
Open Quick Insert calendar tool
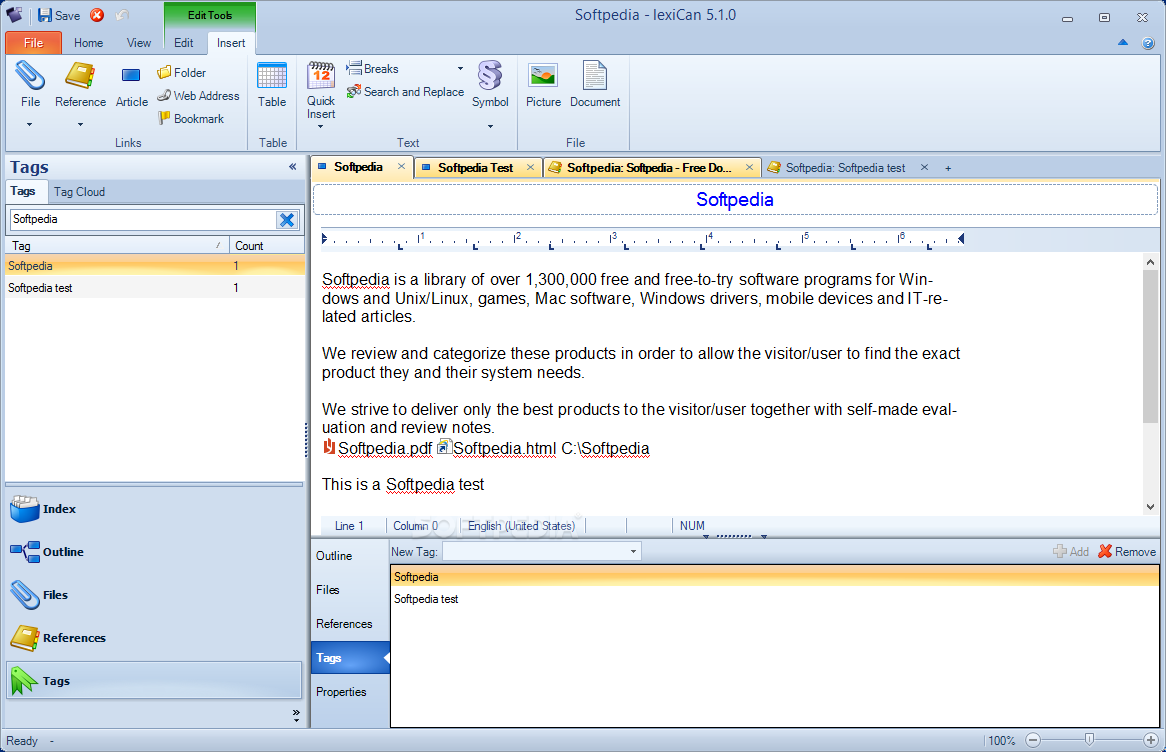(321, 89)
